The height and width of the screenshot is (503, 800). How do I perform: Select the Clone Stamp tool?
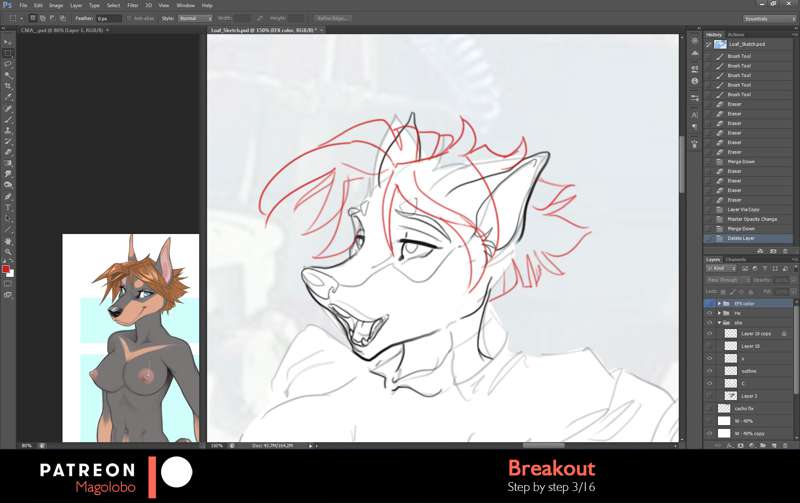point(8,130)
